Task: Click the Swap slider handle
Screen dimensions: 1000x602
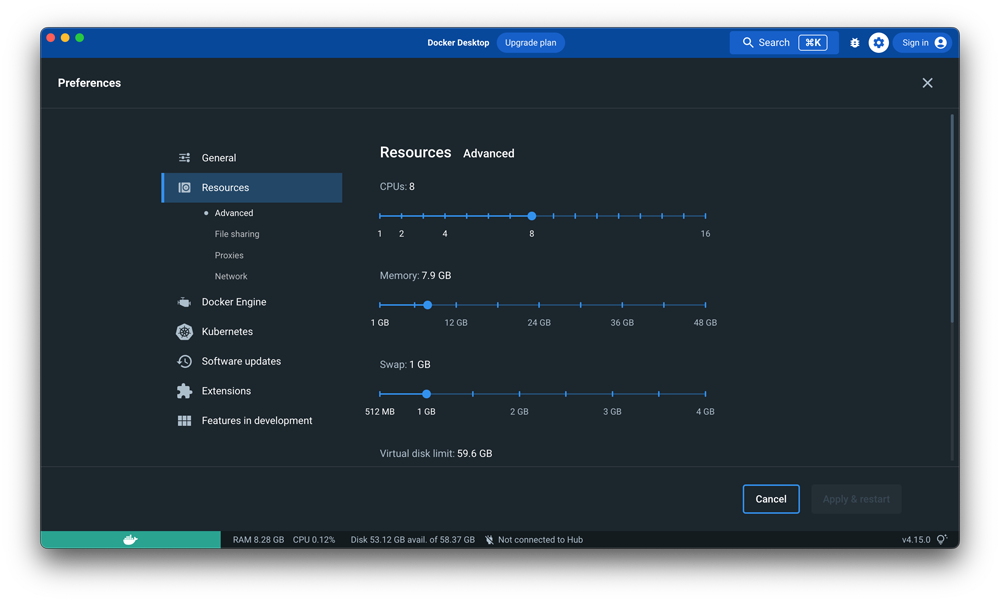Action: (x=427, y=394)
